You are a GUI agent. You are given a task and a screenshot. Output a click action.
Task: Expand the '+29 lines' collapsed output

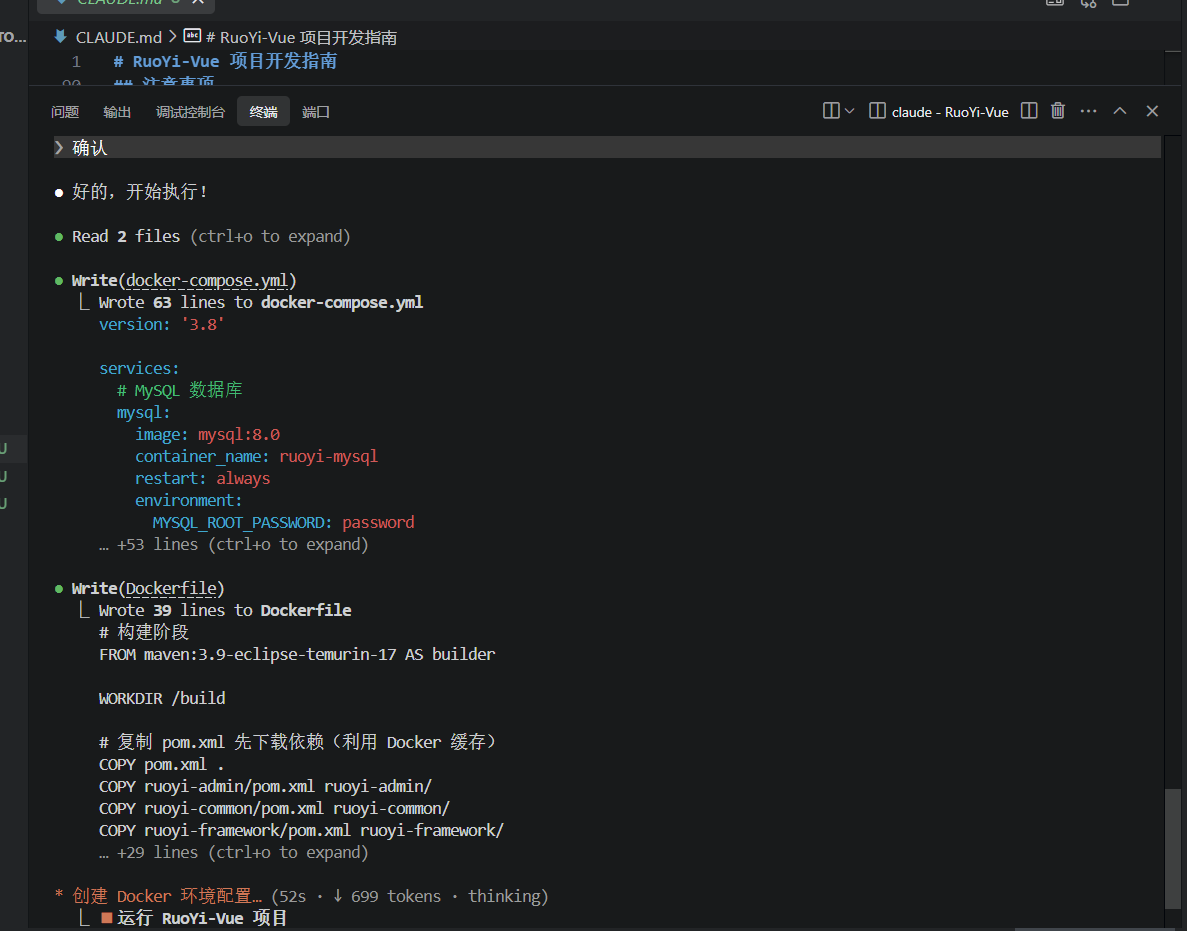[233, 852]
